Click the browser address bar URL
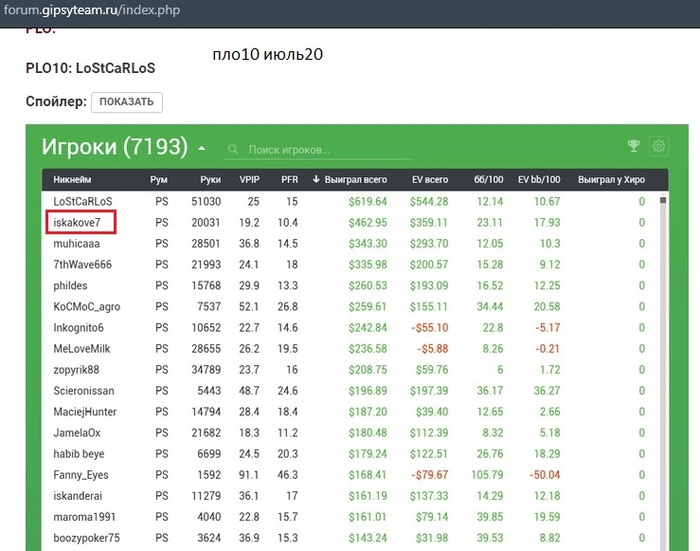700x551 pixels. [x=92, y=10]
